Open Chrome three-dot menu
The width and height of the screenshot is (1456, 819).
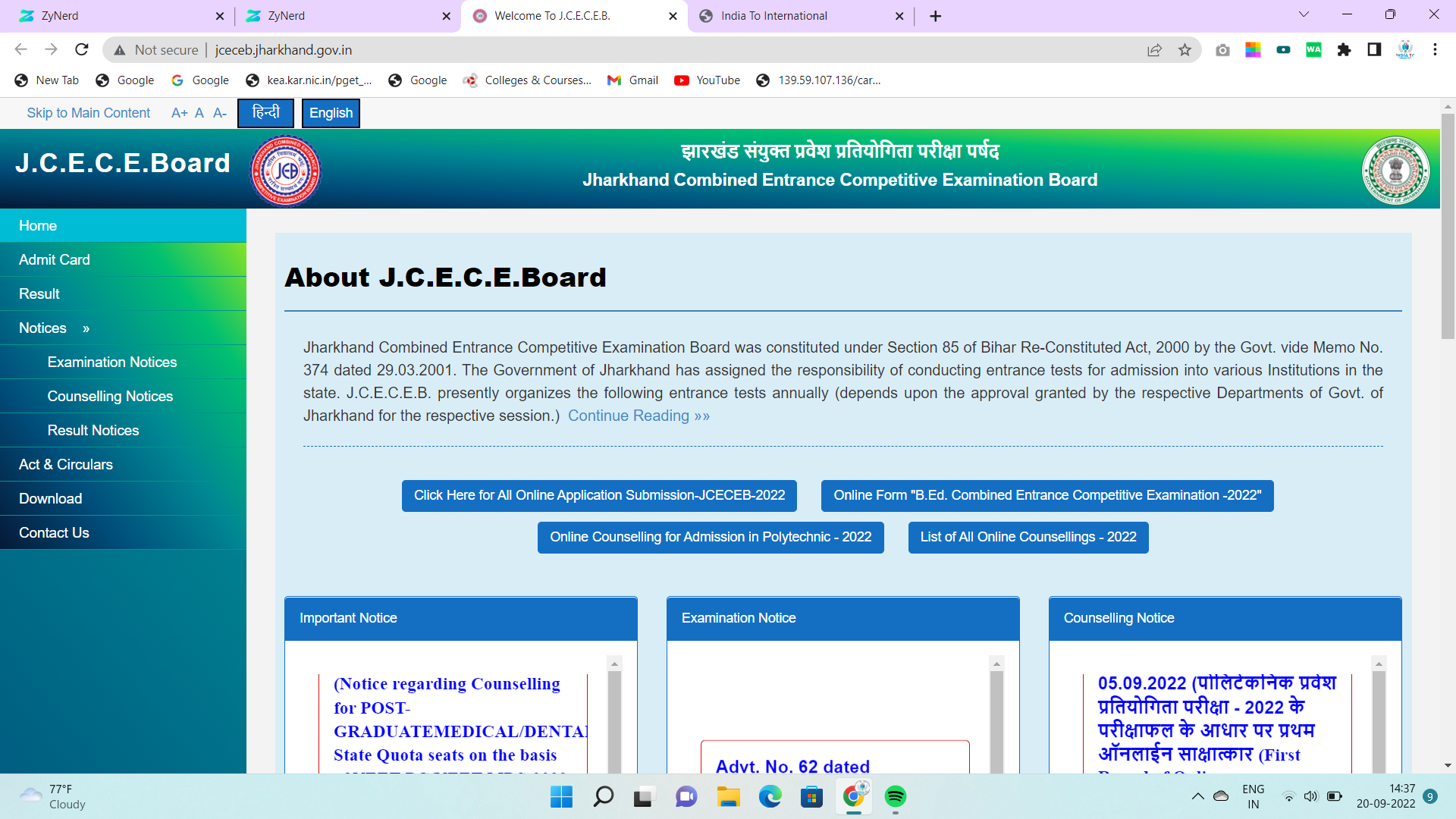(x=1435, y=50)
